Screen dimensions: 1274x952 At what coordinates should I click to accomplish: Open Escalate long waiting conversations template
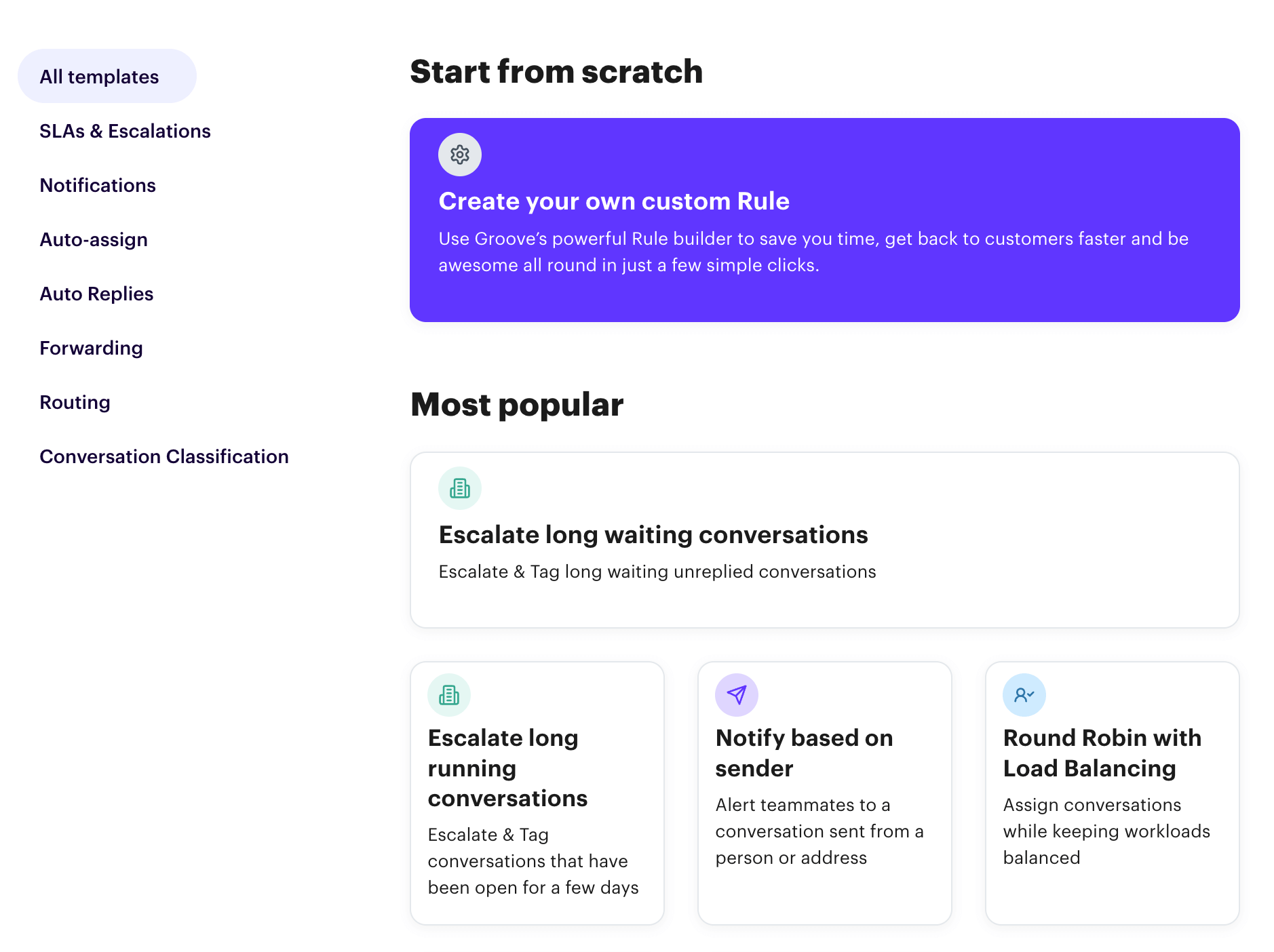825,540
